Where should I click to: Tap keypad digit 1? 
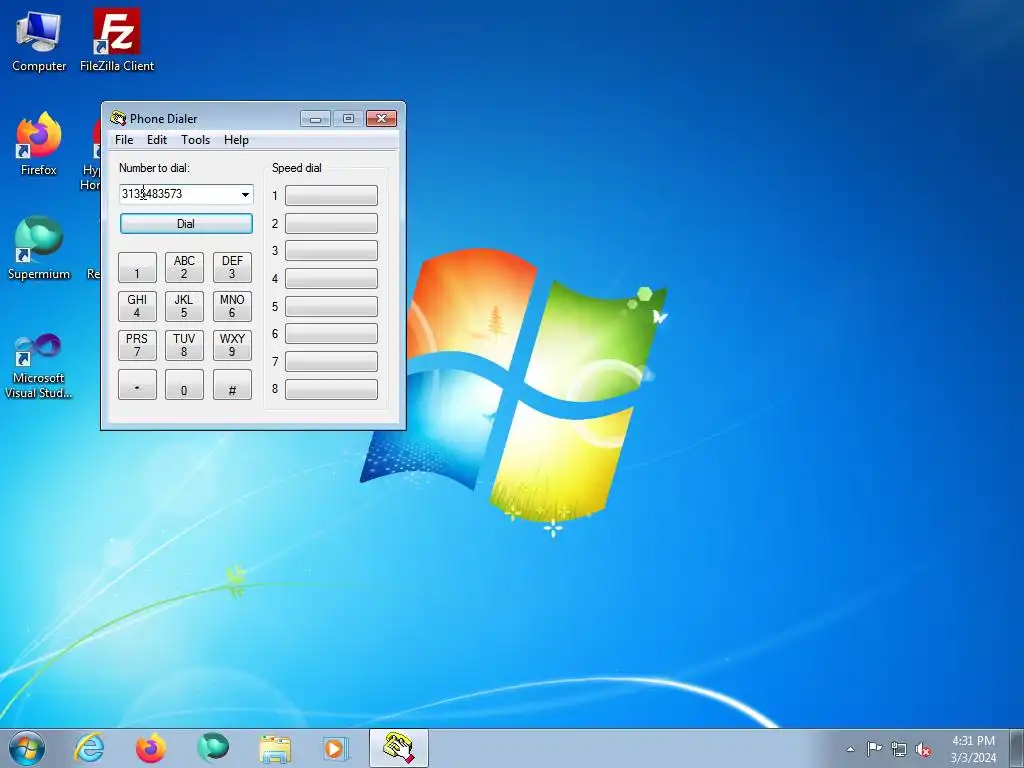coord(137,267)
